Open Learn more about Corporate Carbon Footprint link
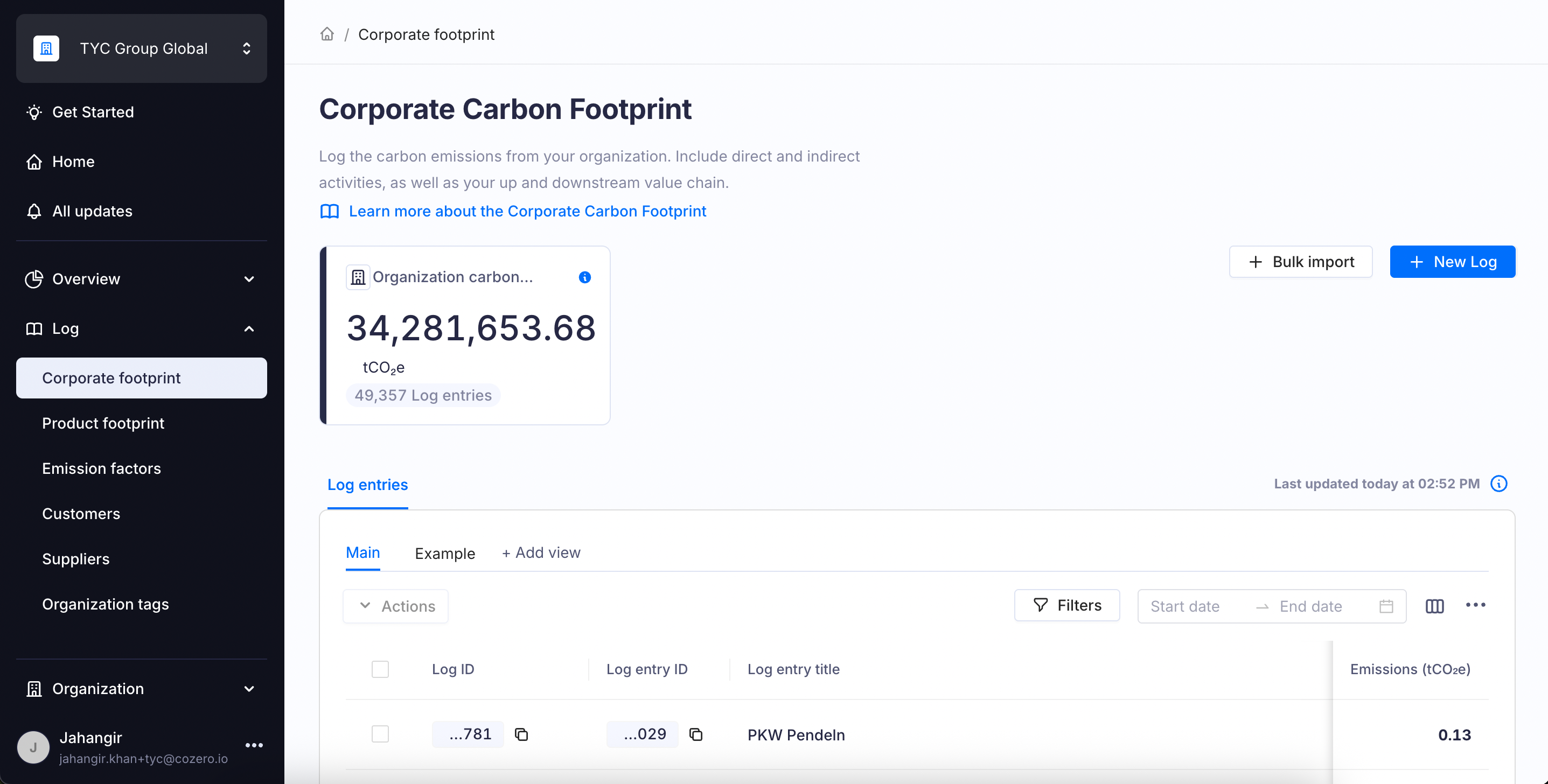The height and width of the screenshot is (784, 1548). point(527,212)
